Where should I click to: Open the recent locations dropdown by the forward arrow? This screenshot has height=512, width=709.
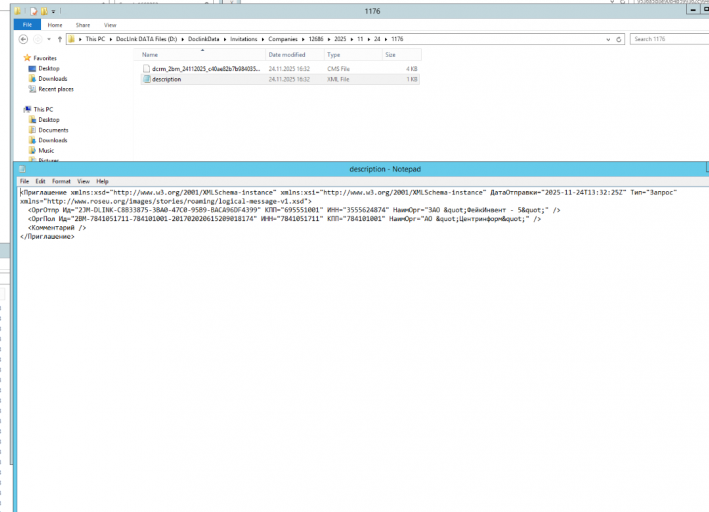pyautogui.click(x=49, y=39)
